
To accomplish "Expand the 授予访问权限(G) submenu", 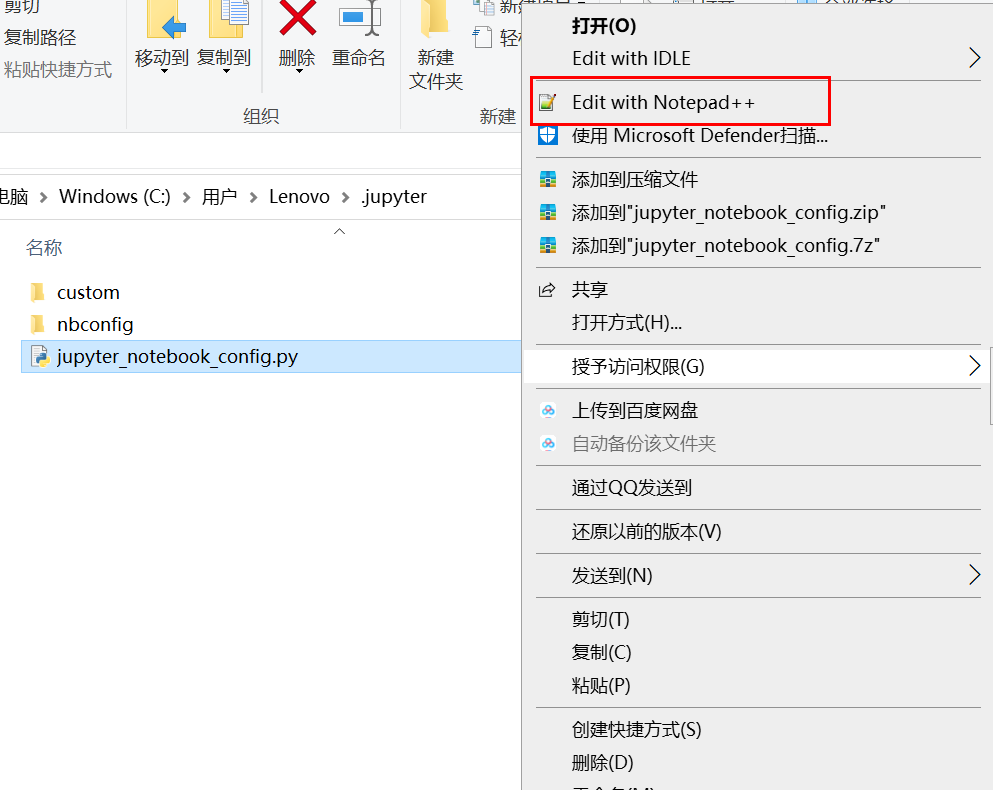I will click(973, 366).
